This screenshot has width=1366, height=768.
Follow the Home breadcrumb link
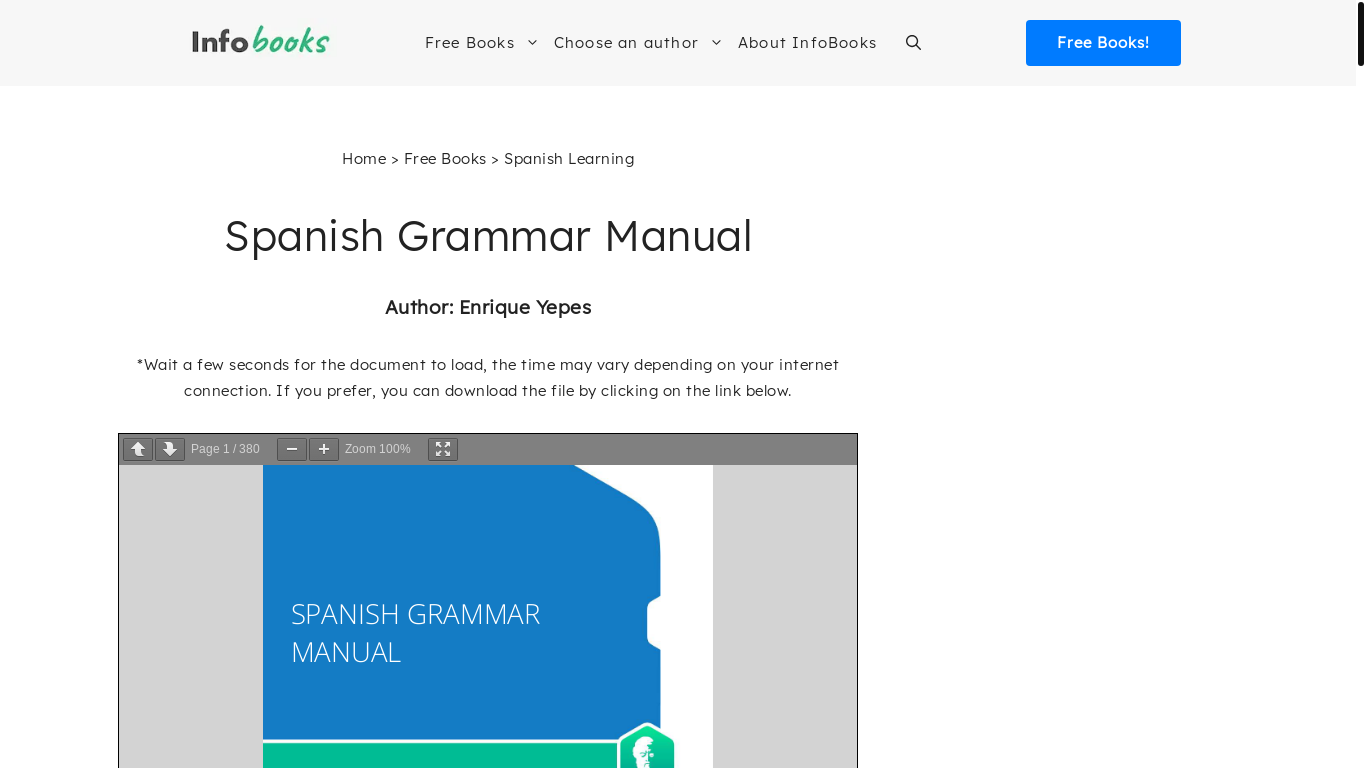click(364, 158)
